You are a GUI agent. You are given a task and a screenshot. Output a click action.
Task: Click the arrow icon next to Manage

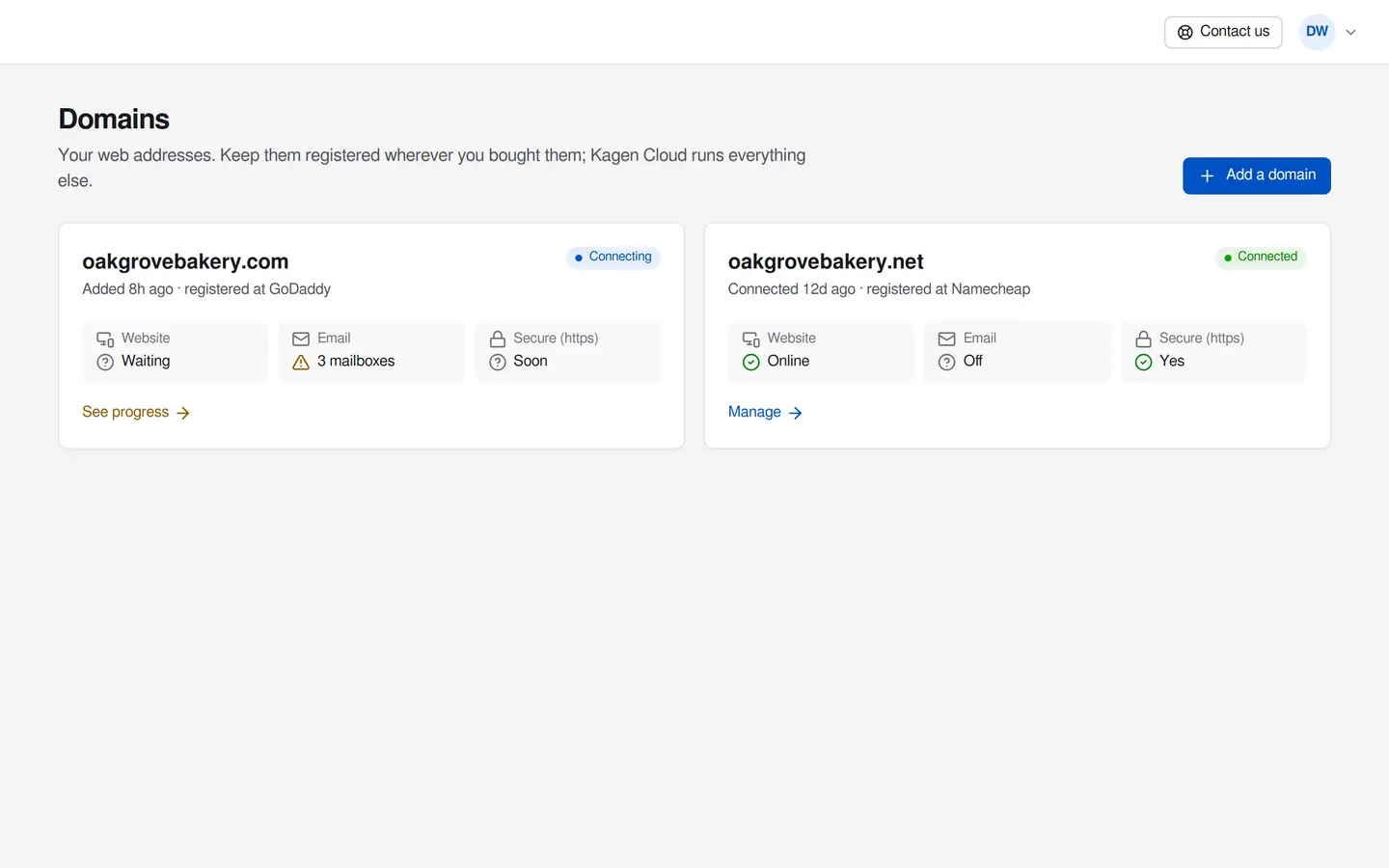[x=796, y=413]
